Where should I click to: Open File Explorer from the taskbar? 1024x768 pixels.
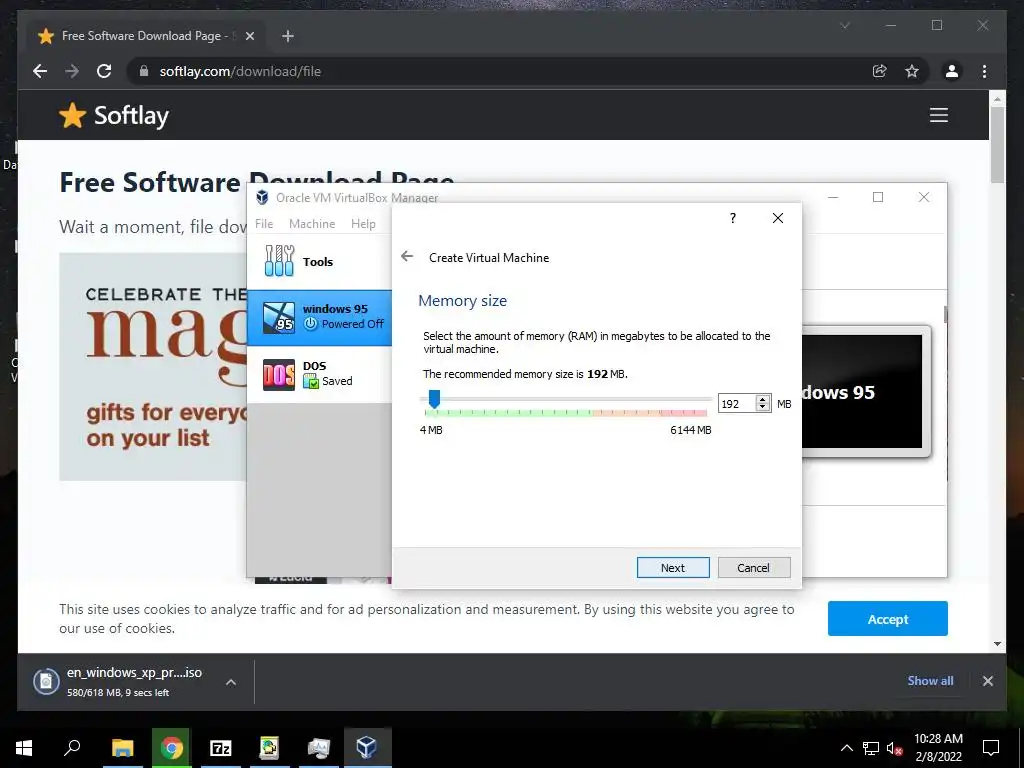pos(122,747)
